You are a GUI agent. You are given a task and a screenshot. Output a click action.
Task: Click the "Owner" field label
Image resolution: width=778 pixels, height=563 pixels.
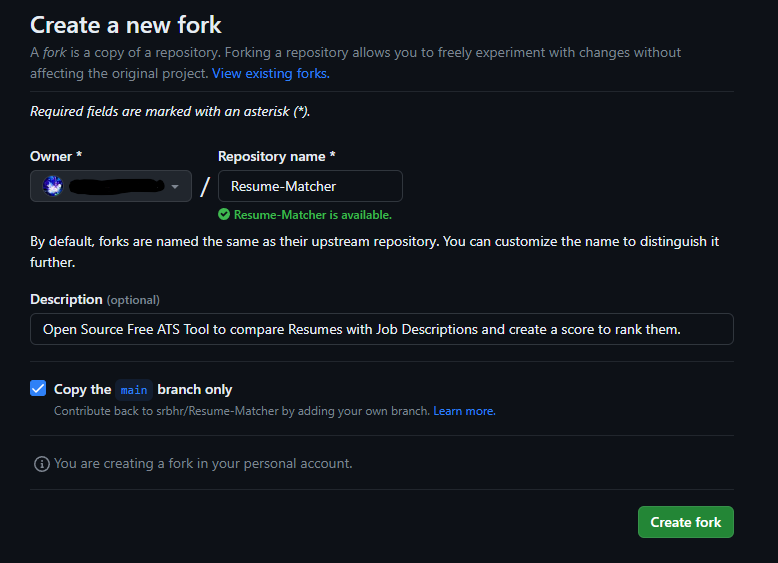pos(51,156)
